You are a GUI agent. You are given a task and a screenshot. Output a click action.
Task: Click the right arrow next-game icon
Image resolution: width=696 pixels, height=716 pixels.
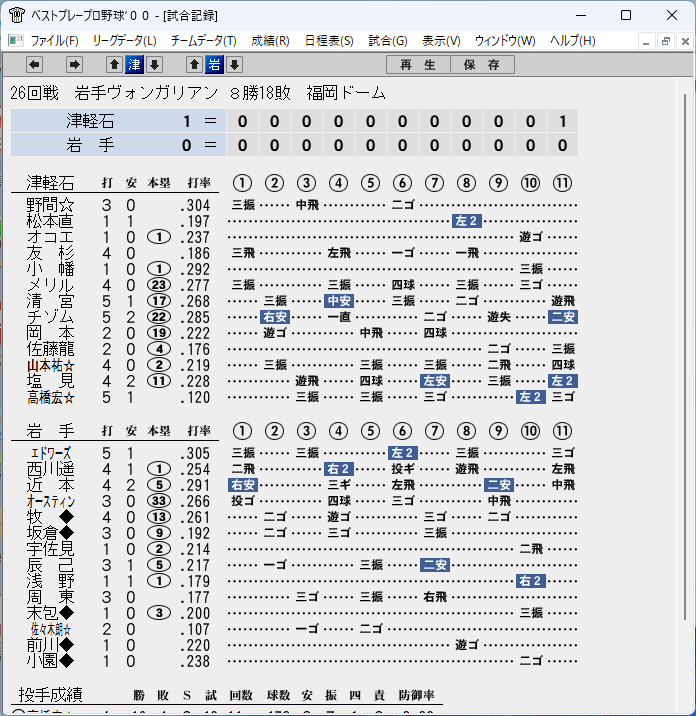point(74,65)
